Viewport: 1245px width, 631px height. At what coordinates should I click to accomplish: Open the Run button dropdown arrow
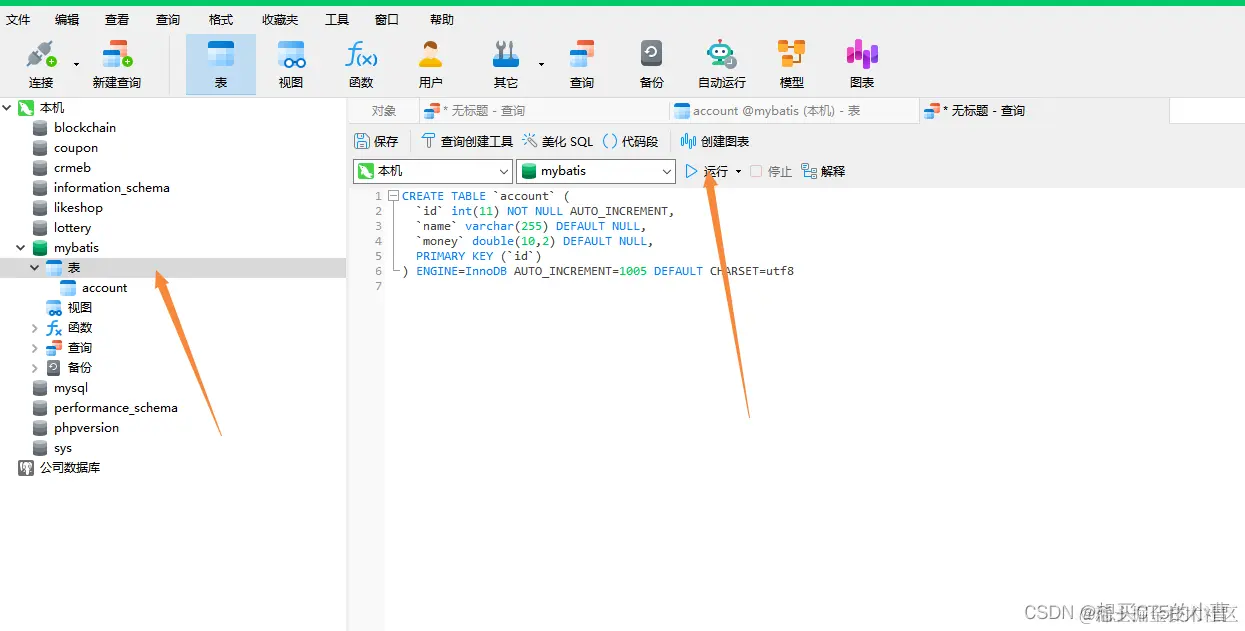click(x=739, y=171)
